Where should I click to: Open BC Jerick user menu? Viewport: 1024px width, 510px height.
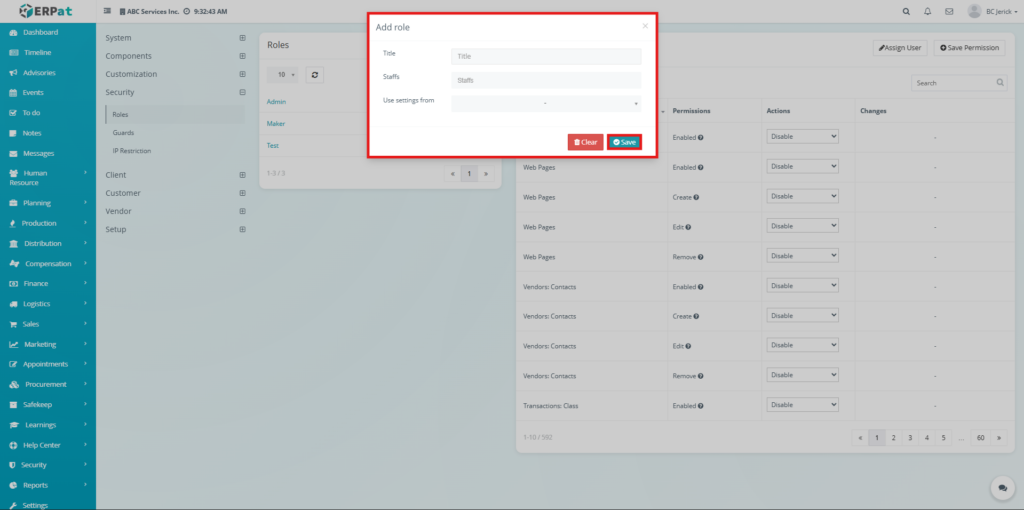tap(993, 11)
